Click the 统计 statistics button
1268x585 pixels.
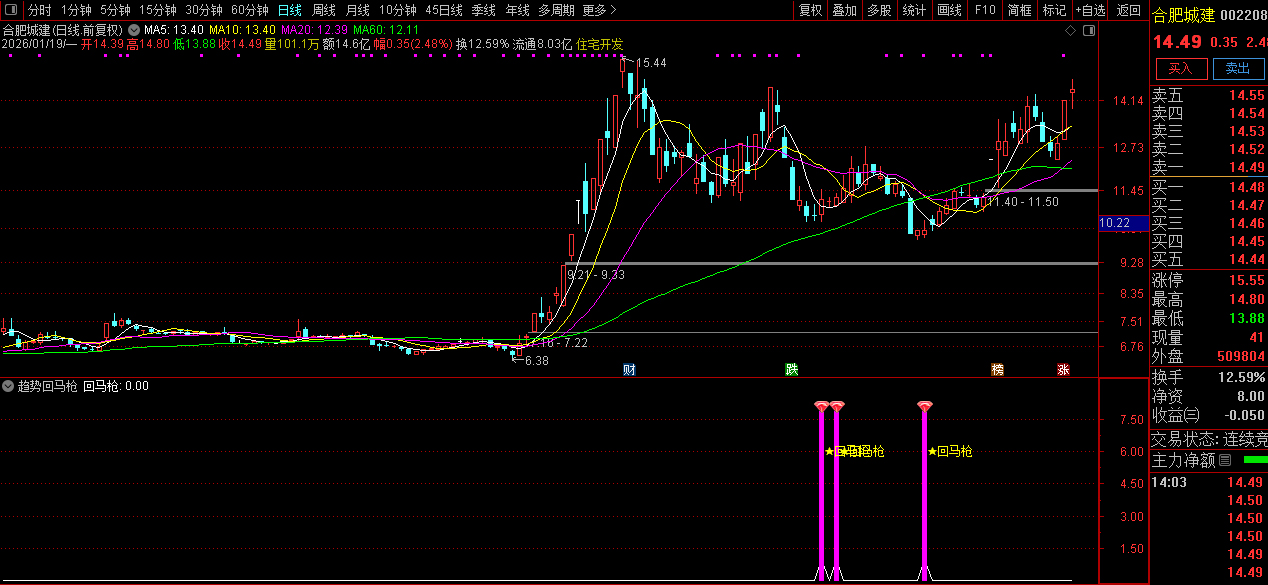click(x=914, y=10)
